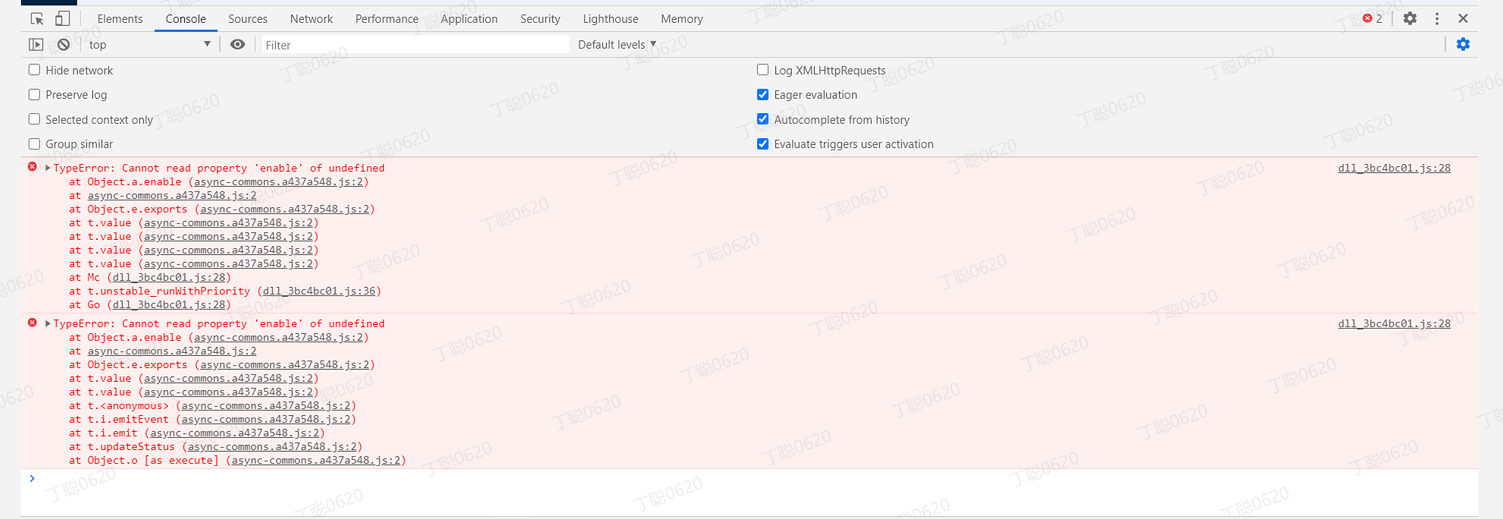Enable the Group similar checkbox
Screen dimensions: 1503x519
34,144
